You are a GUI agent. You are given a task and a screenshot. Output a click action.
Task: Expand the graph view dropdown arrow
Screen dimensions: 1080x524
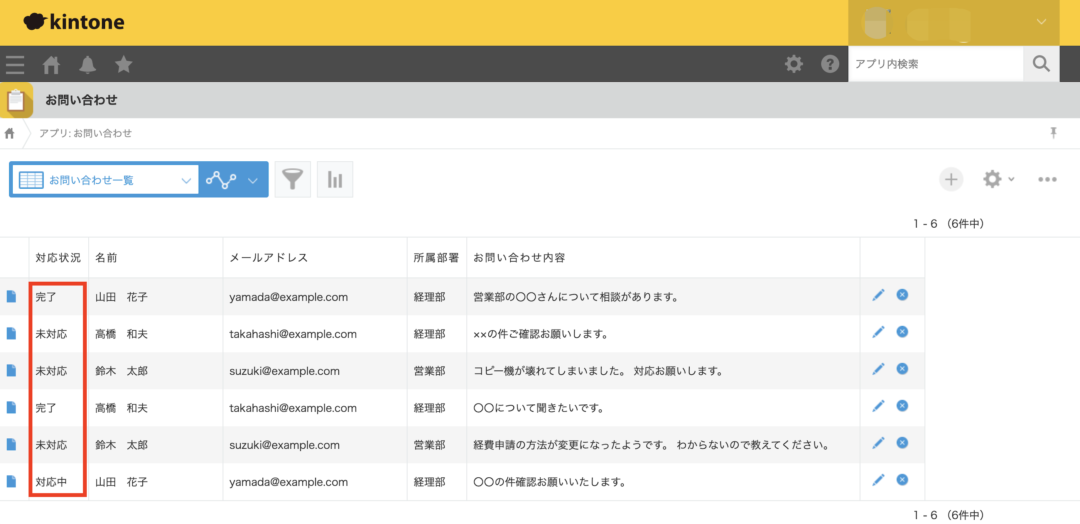252,180
